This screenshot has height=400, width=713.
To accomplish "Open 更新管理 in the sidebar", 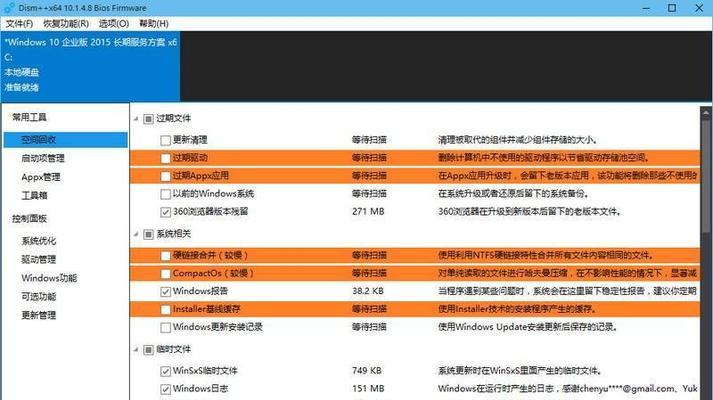I will pos(39,315).
